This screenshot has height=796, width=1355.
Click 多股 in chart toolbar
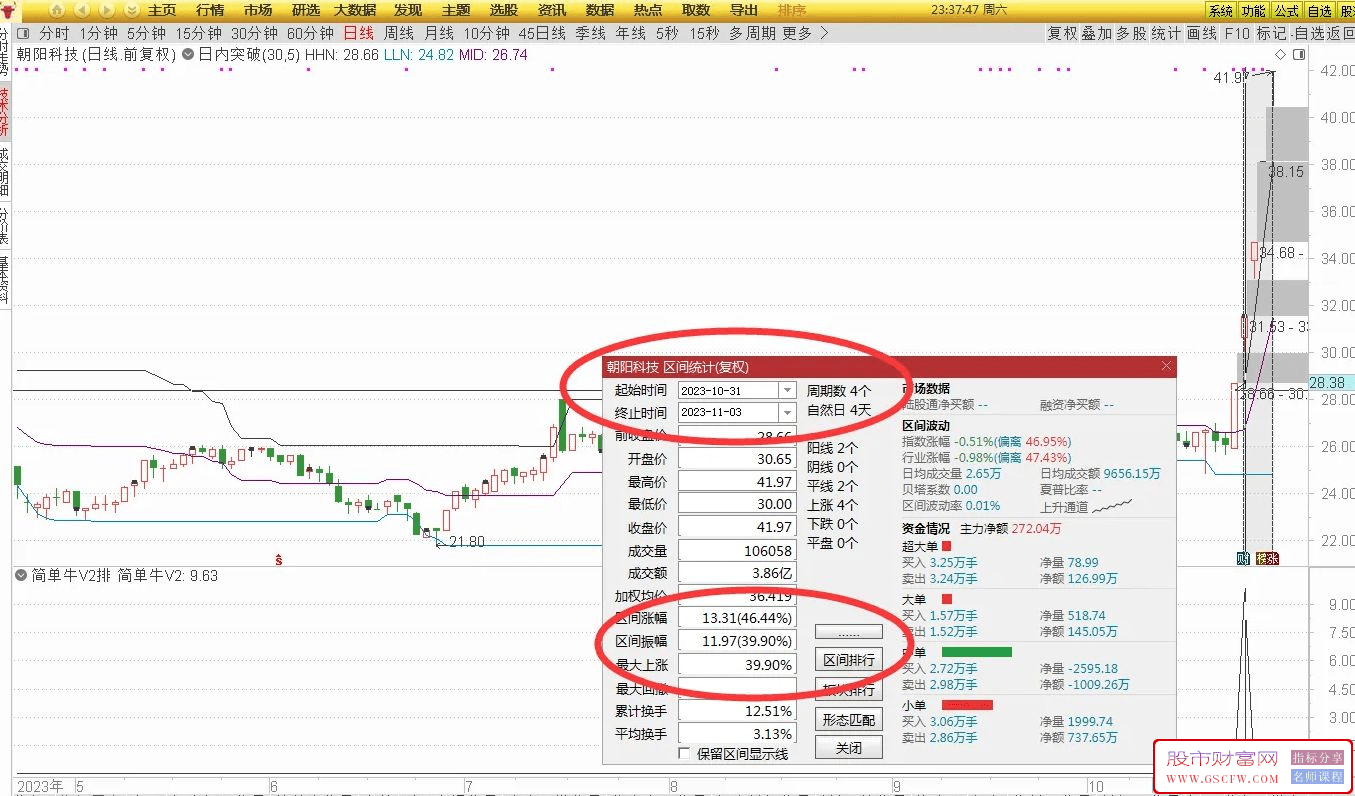[1131, 33]
